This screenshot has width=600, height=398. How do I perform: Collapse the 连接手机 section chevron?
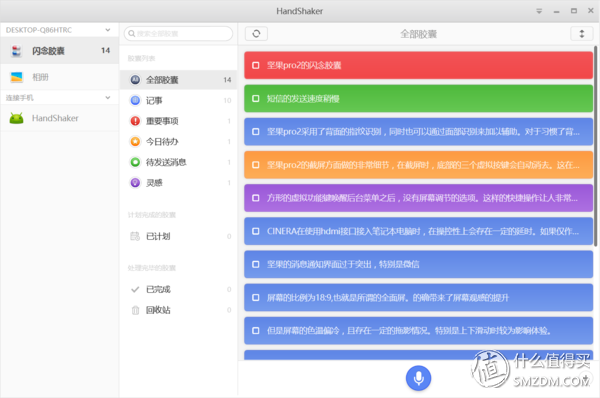pyautogui.click(x=108, y=98)
